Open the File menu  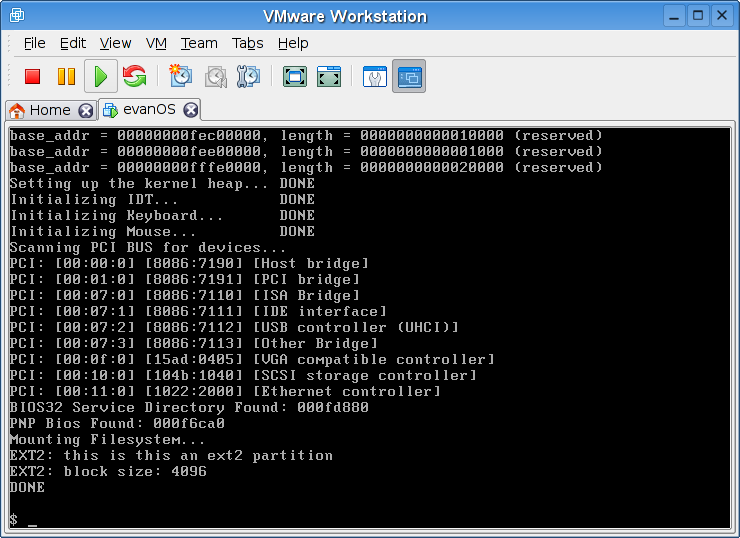[34, 43]
